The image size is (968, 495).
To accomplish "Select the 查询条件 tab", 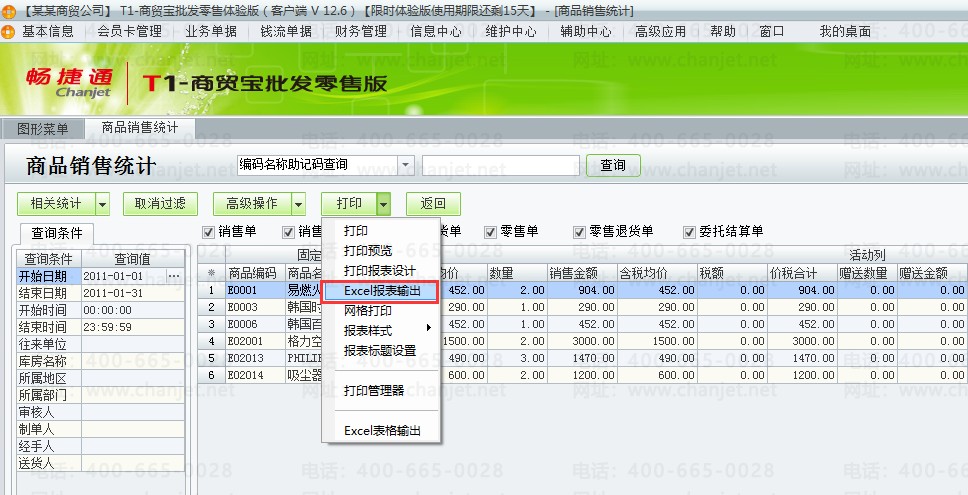I will pyautogui.click(x=56, y=233).
